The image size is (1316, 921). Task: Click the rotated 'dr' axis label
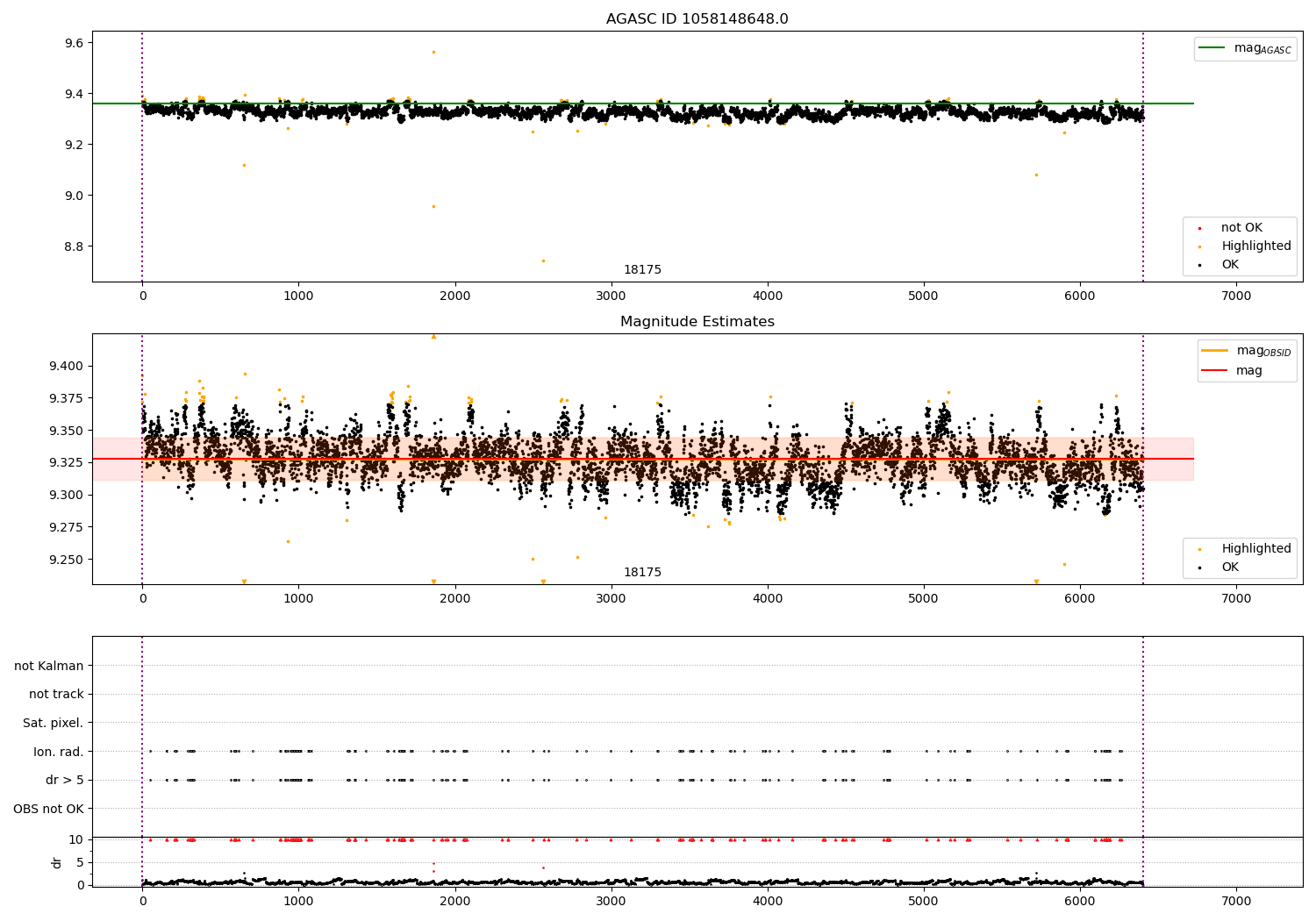coord(56,863)
